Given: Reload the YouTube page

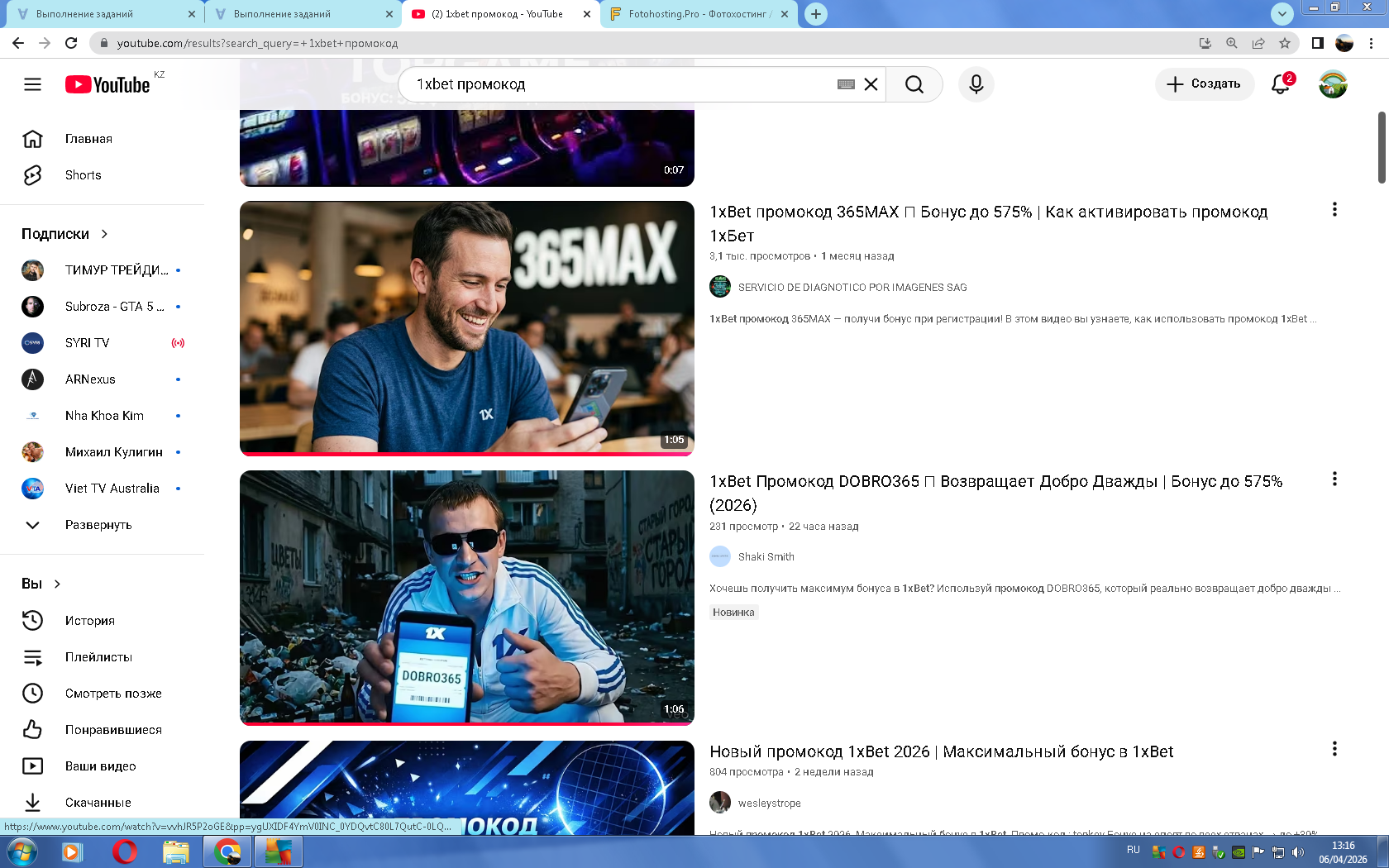Looking at the screenshot, I should pyautogui.click(x=72, y=43).
